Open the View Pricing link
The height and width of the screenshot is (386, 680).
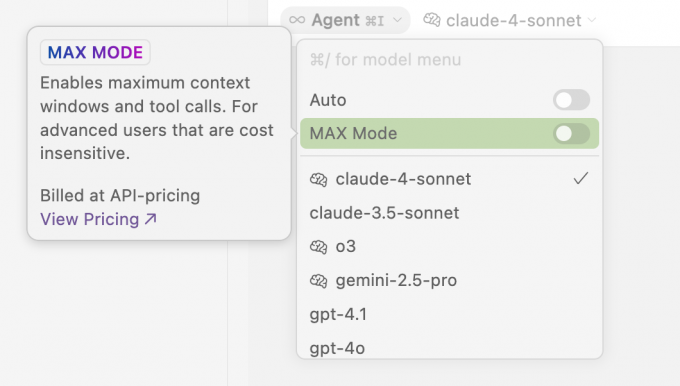(98, 219)
